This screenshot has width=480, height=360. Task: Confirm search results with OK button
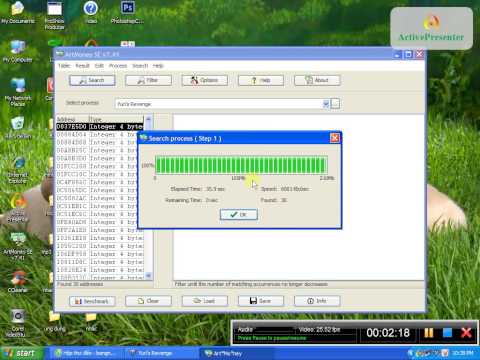coord(239,214)
